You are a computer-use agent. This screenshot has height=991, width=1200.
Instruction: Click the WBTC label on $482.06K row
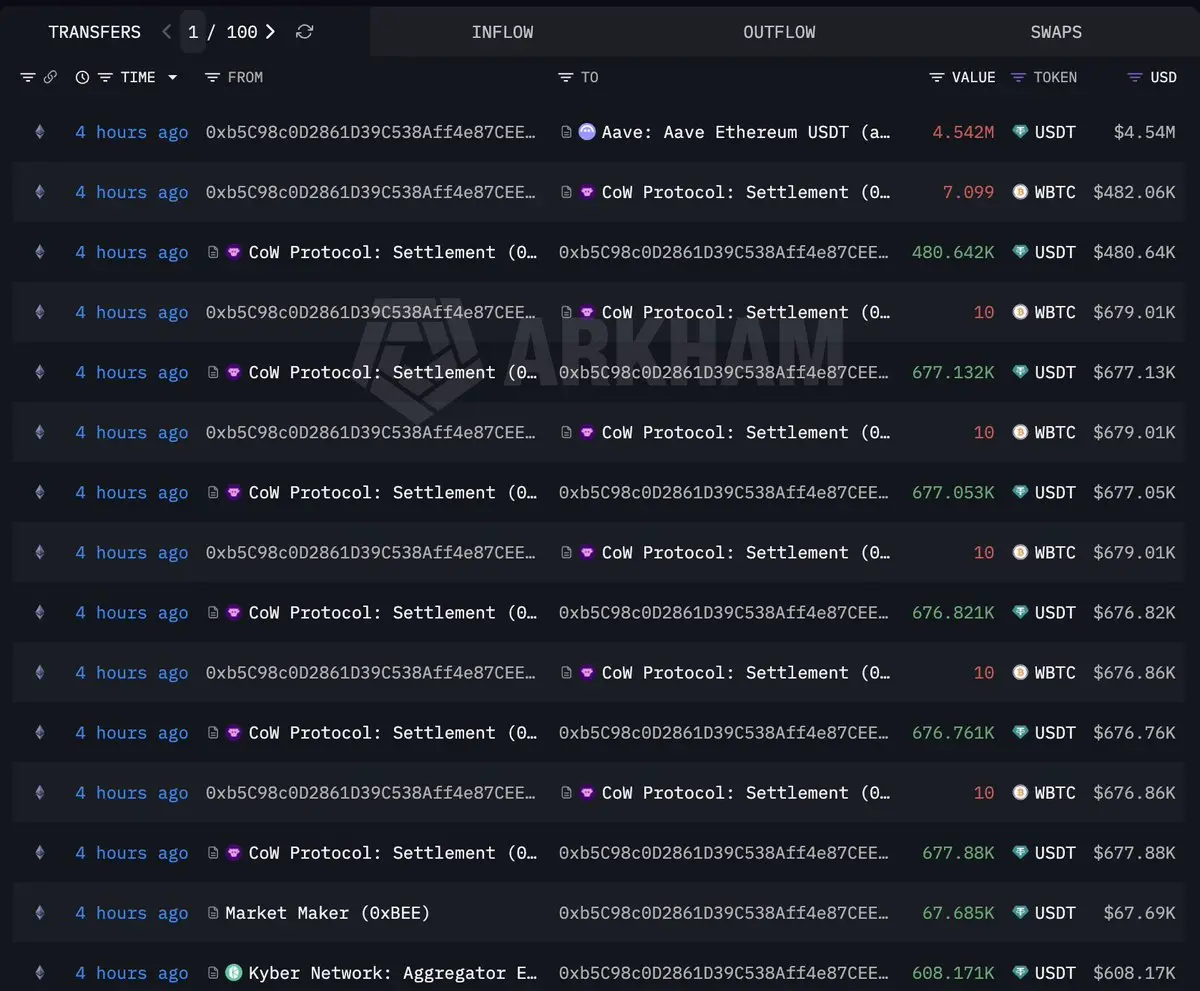[1055, 192]
